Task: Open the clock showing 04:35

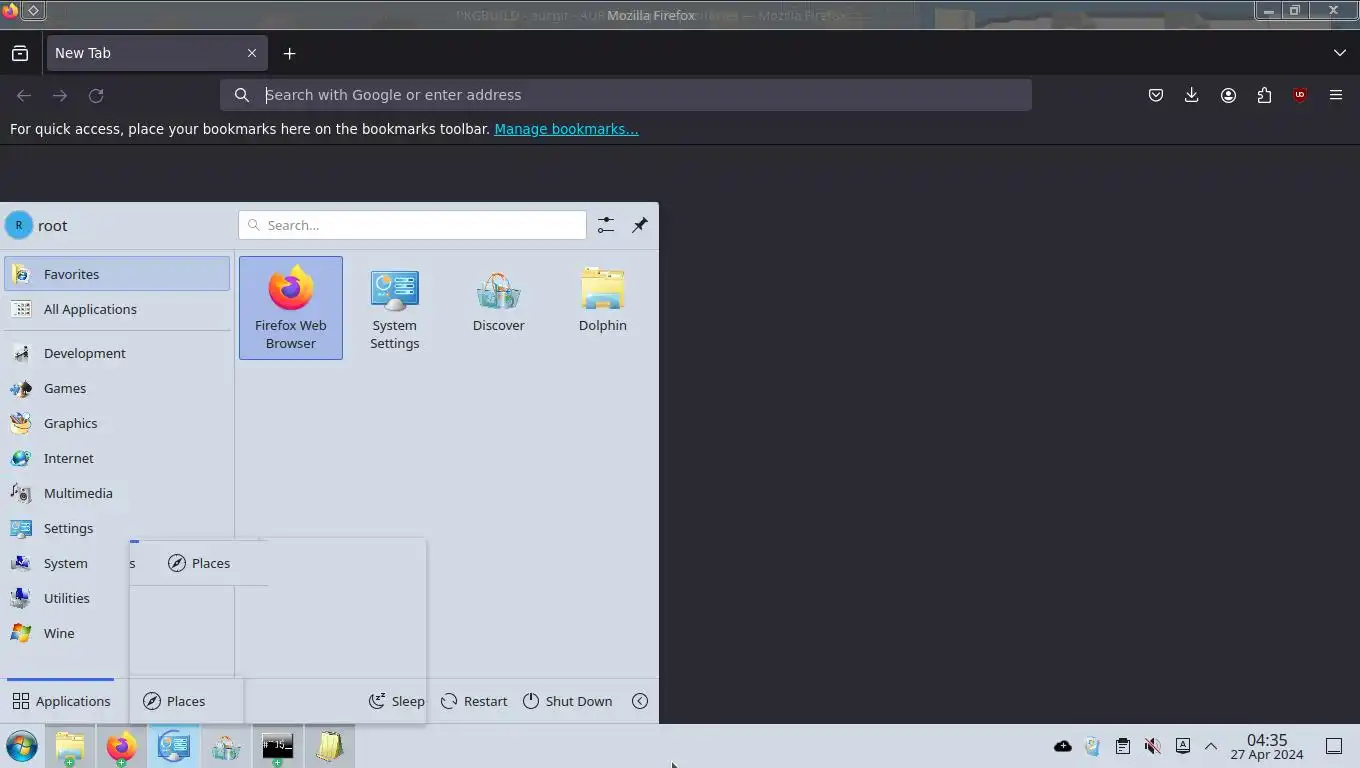Action: [1267, 746]
